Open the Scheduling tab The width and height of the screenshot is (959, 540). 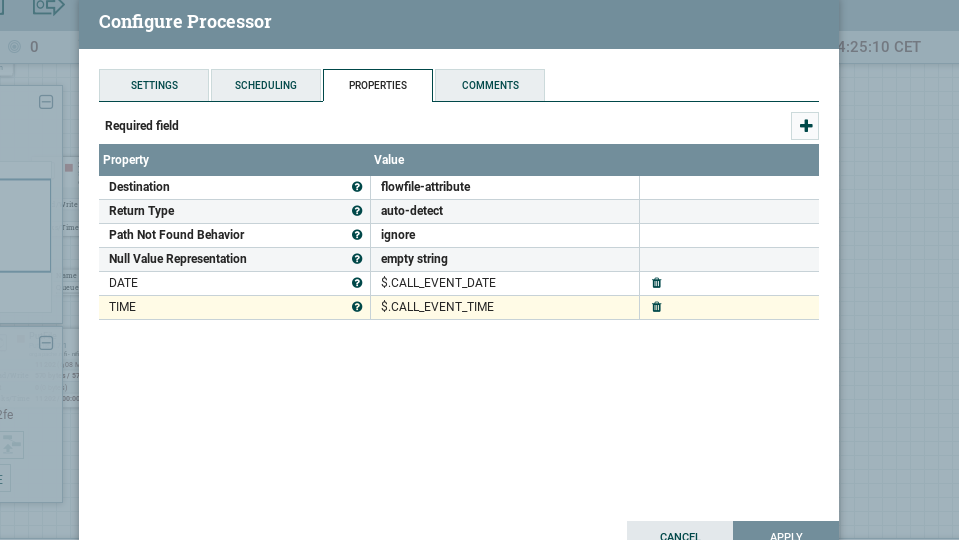(266, 85)
